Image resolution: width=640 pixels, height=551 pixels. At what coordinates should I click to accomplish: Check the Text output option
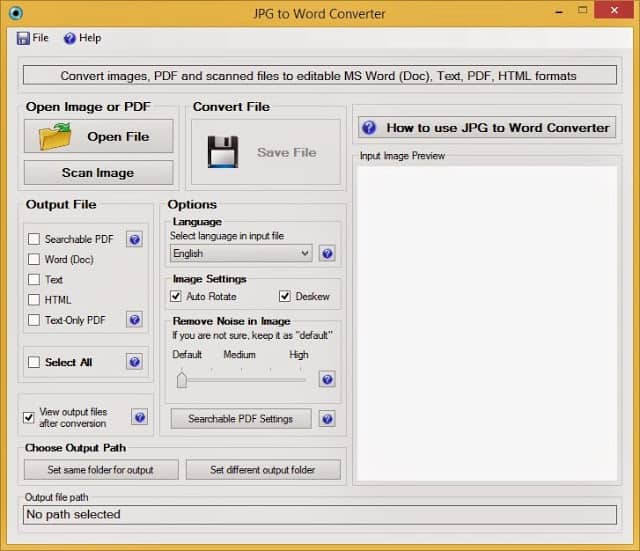click(x=34, y=280)
